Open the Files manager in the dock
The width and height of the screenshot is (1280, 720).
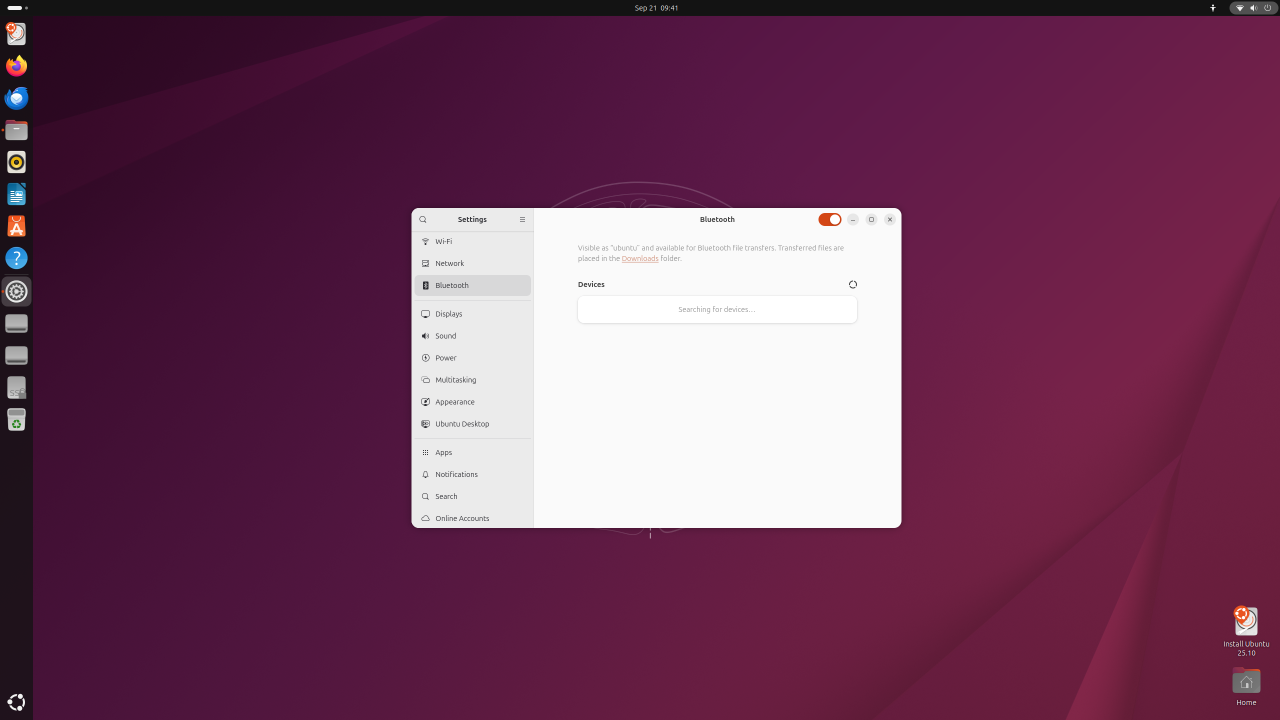16,130
